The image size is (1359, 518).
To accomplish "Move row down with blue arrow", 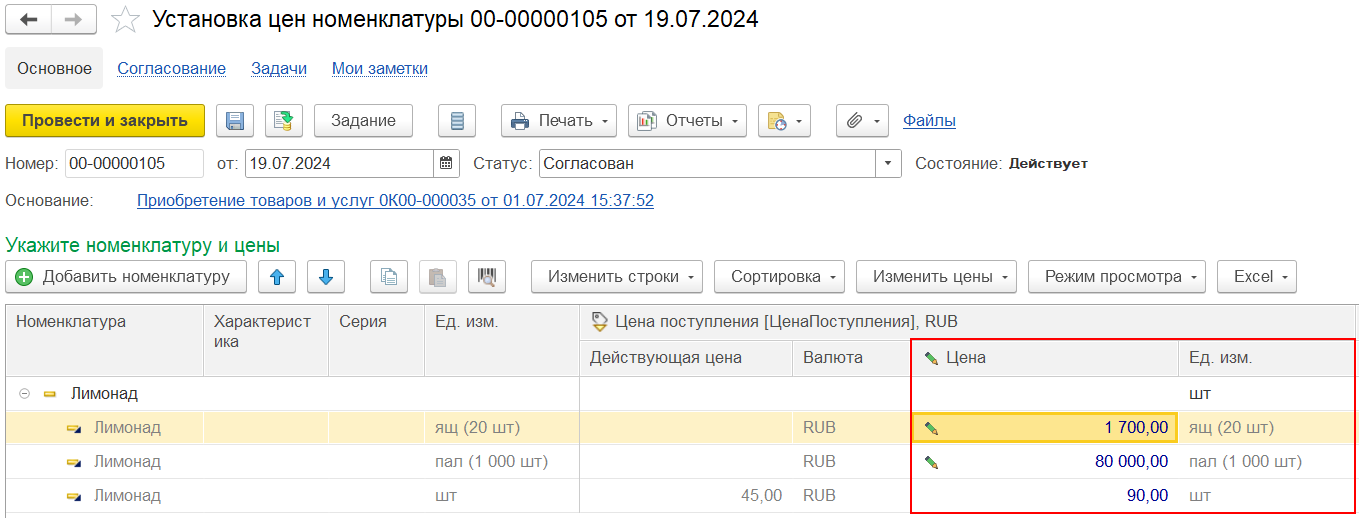I will pyautogui.click(x=326, y=277).
